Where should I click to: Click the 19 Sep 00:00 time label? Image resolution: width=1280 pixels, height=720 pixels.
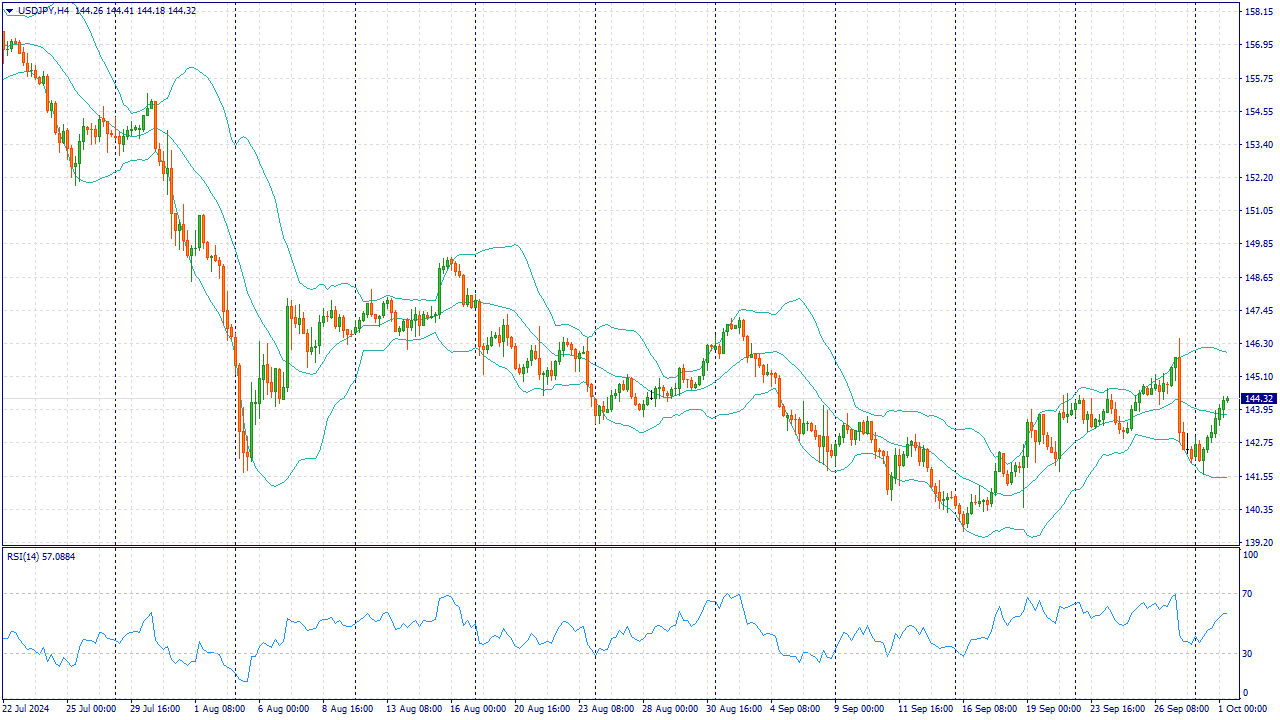tap(1054, 708)
